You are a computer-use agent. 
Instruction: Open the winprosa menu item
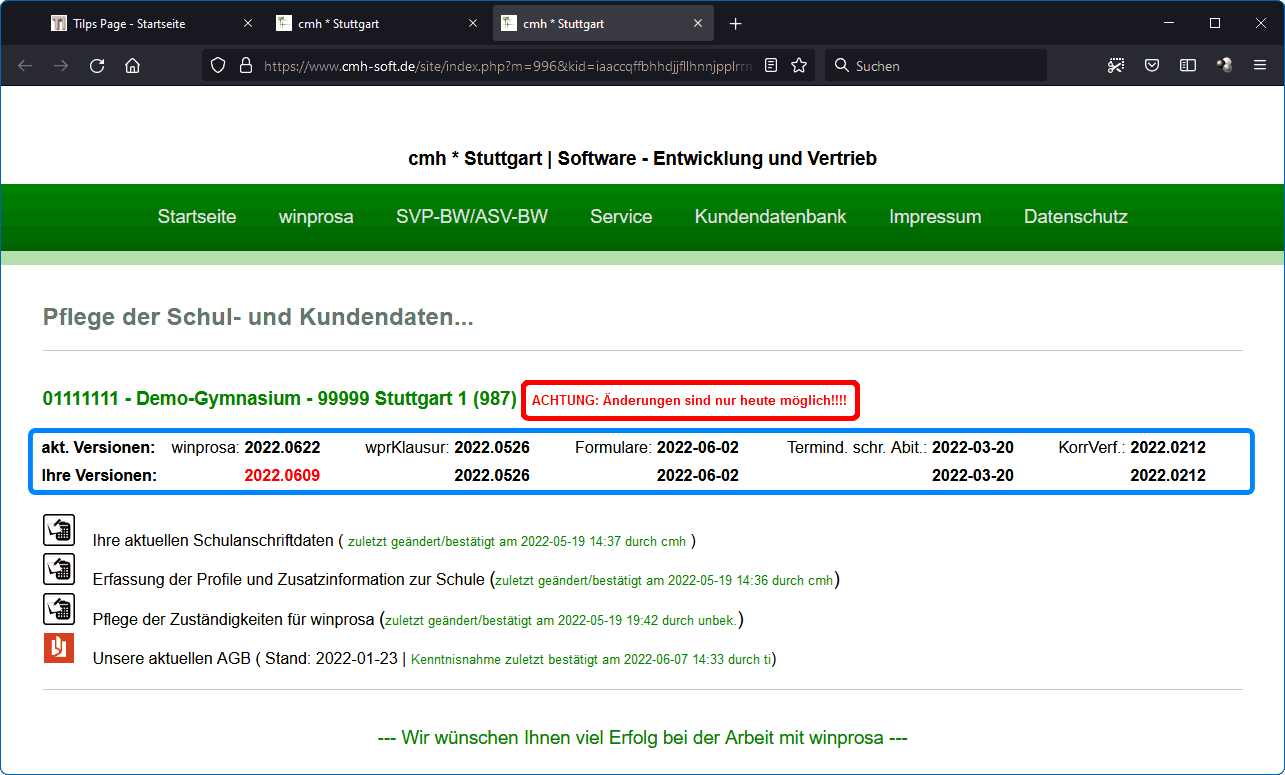pyautogui.click(x=316, y=217)
